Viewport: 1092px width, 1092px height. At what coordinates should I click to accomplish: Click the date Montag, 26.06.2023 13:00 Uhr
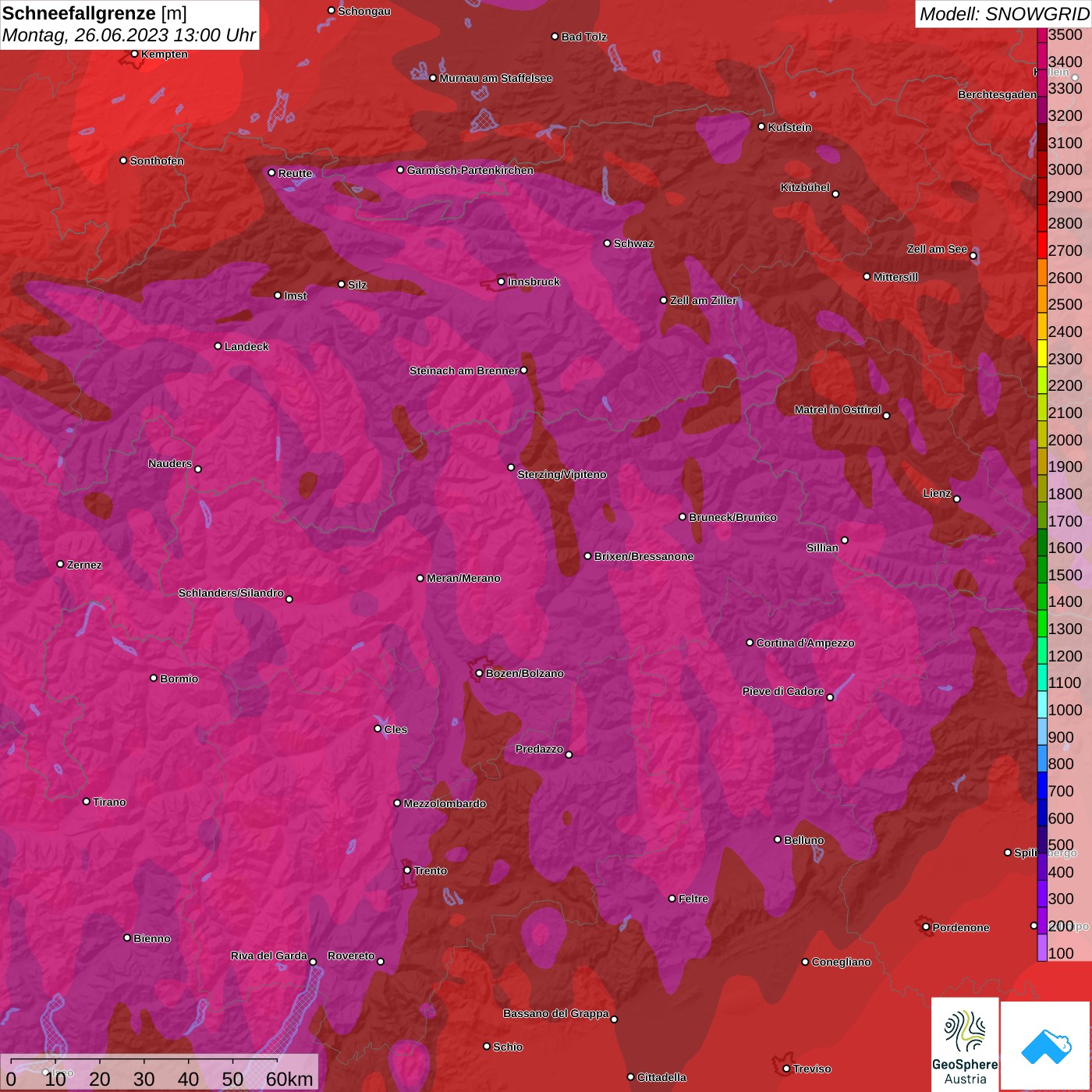click(129, 35)
